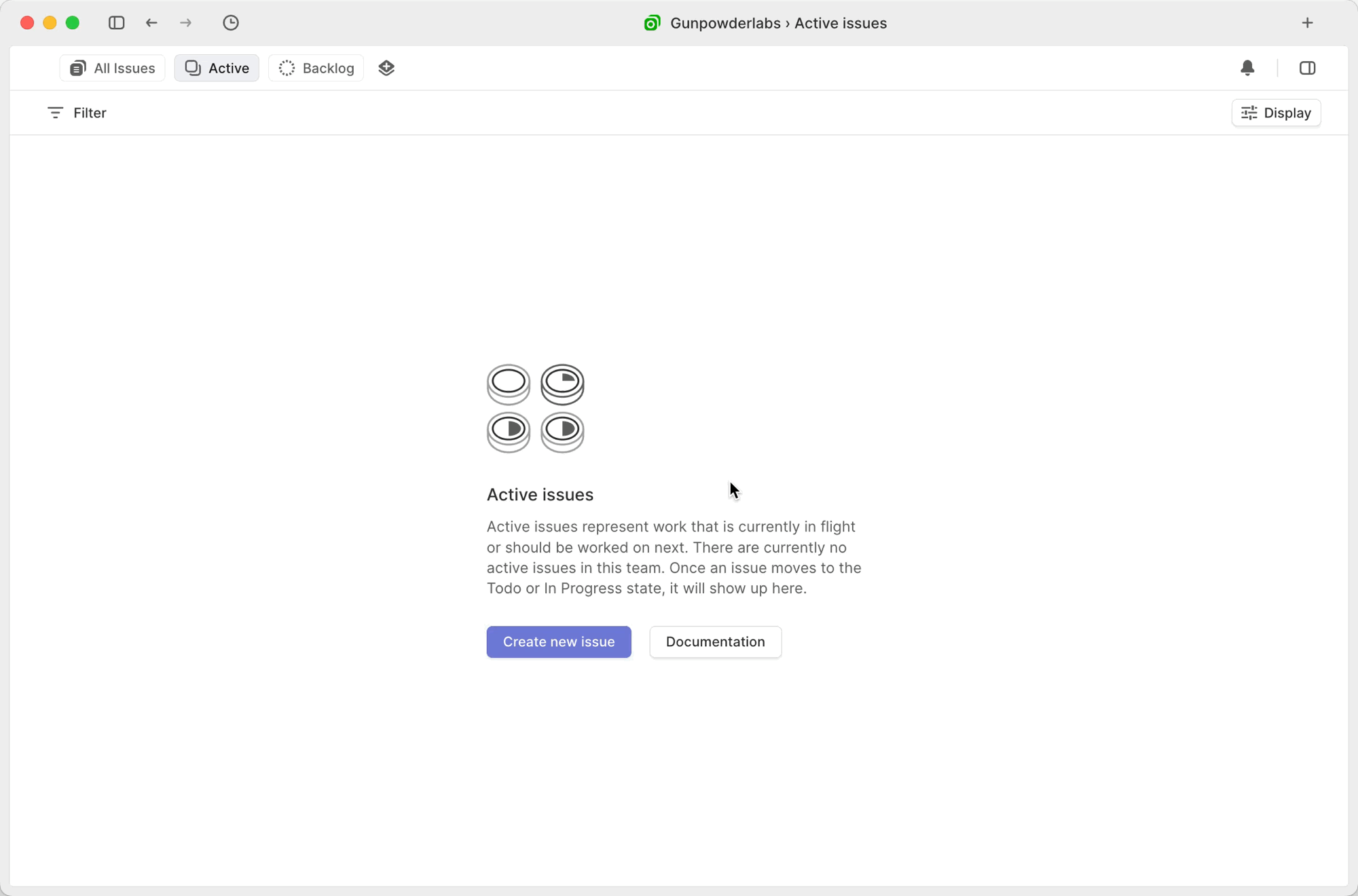Go forward with the right arrow
The width and height of the screenshot is (1358, 896).
coord(185,23)
